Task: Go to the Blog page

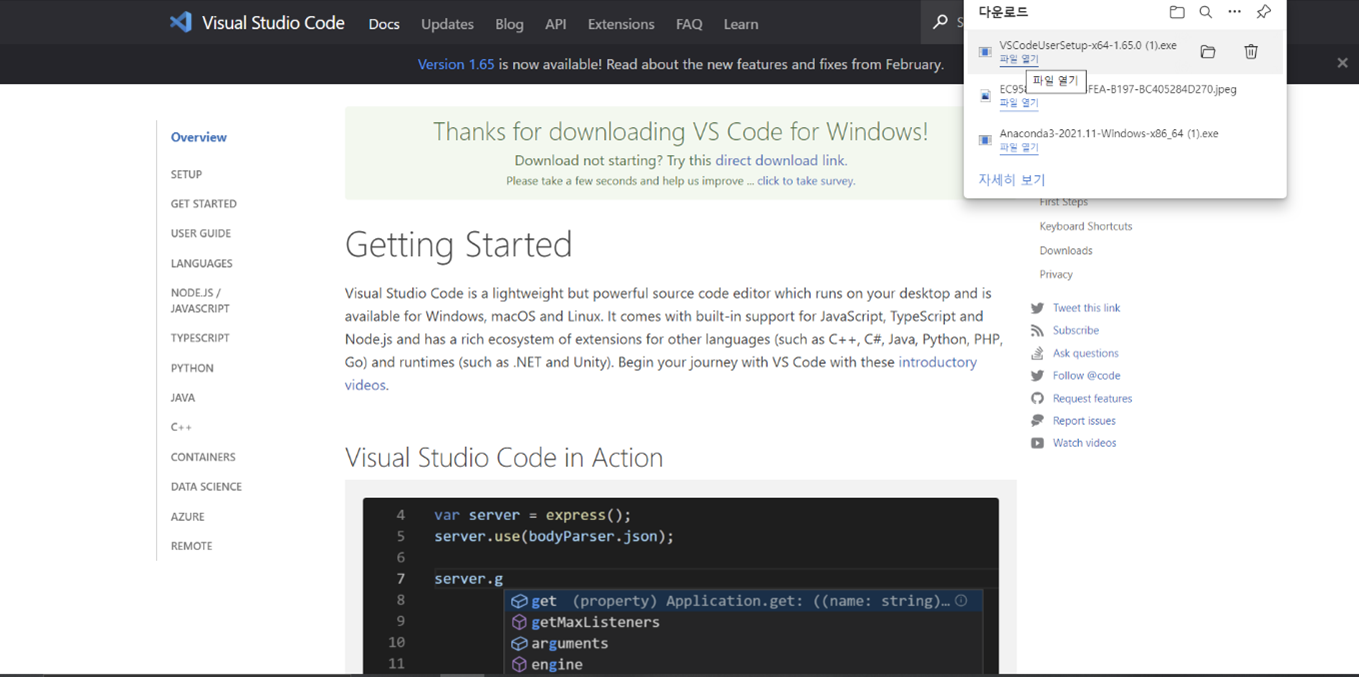Action: 509,24
